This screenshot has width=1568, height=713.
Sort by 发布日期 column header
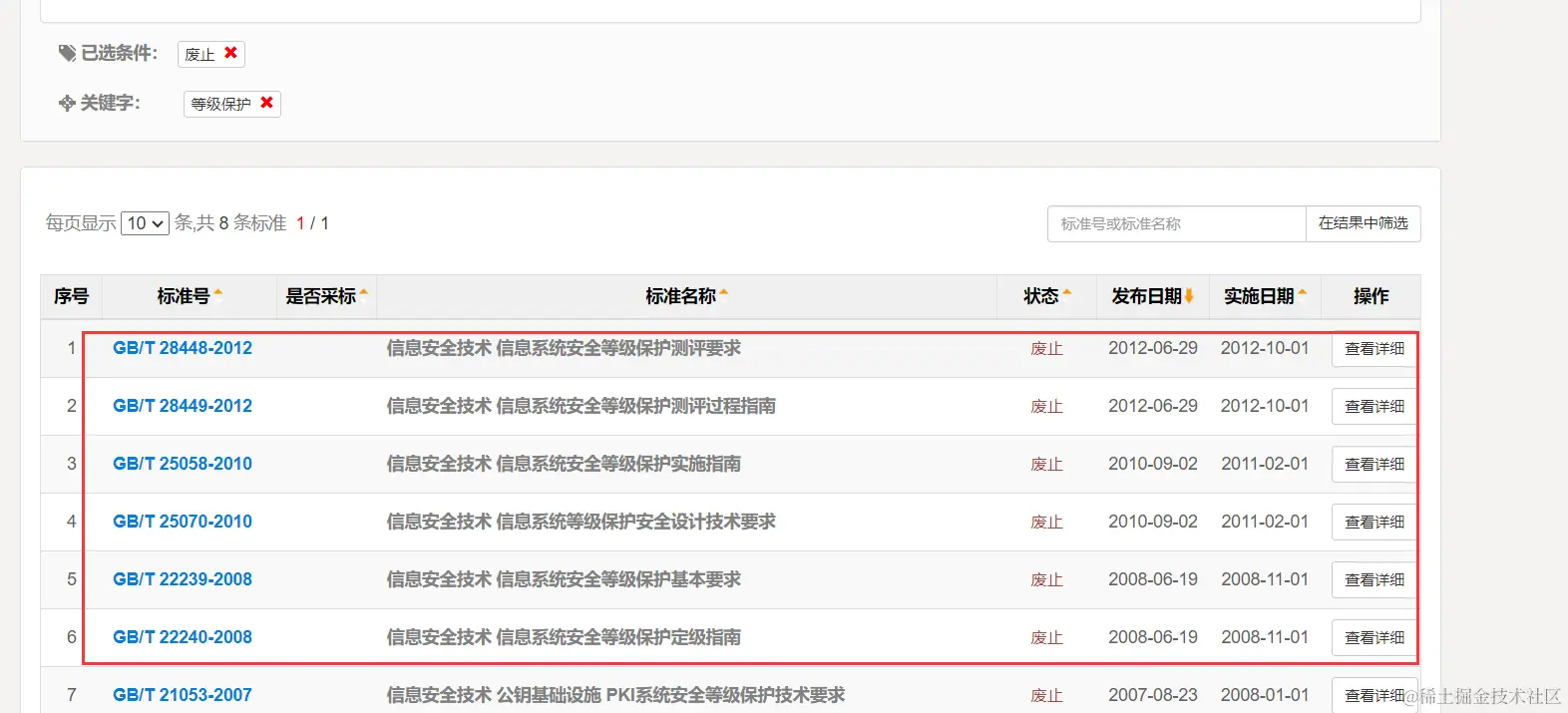[x=1152, y=296]
